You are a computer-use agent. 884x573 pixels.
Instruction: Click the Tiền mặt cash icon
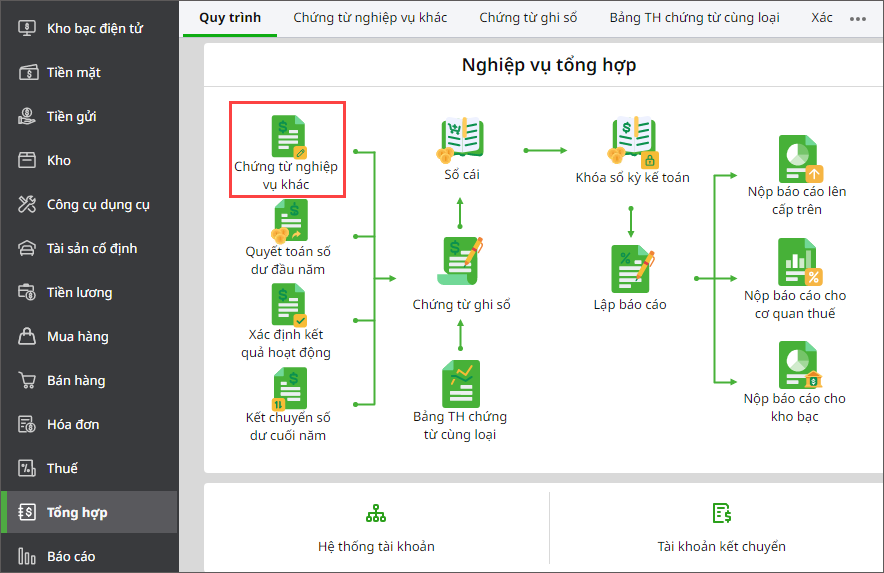28,72
